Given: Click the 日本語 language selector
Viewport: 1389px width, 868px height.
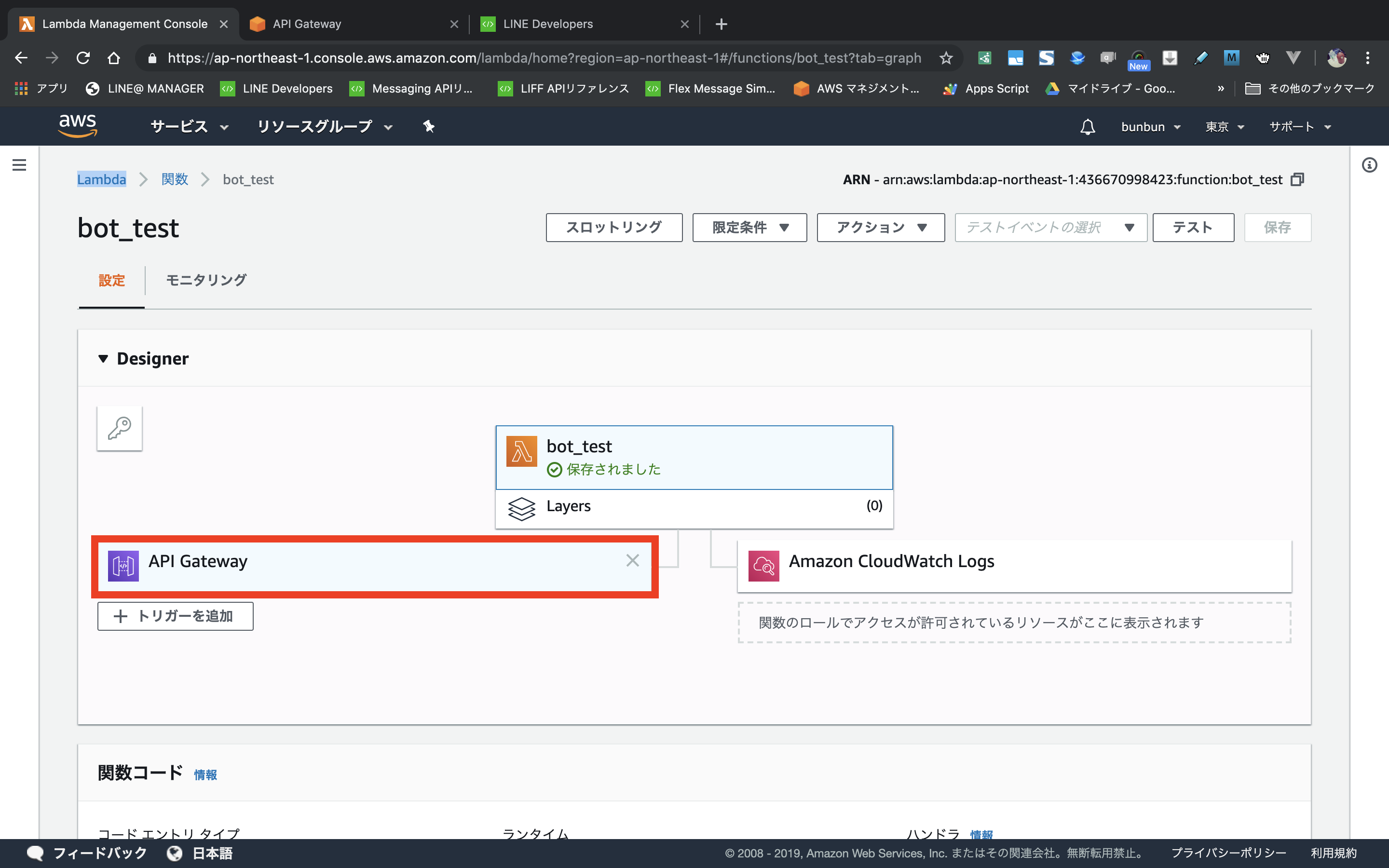Looking at the screenshot, I should coord(212,853).
